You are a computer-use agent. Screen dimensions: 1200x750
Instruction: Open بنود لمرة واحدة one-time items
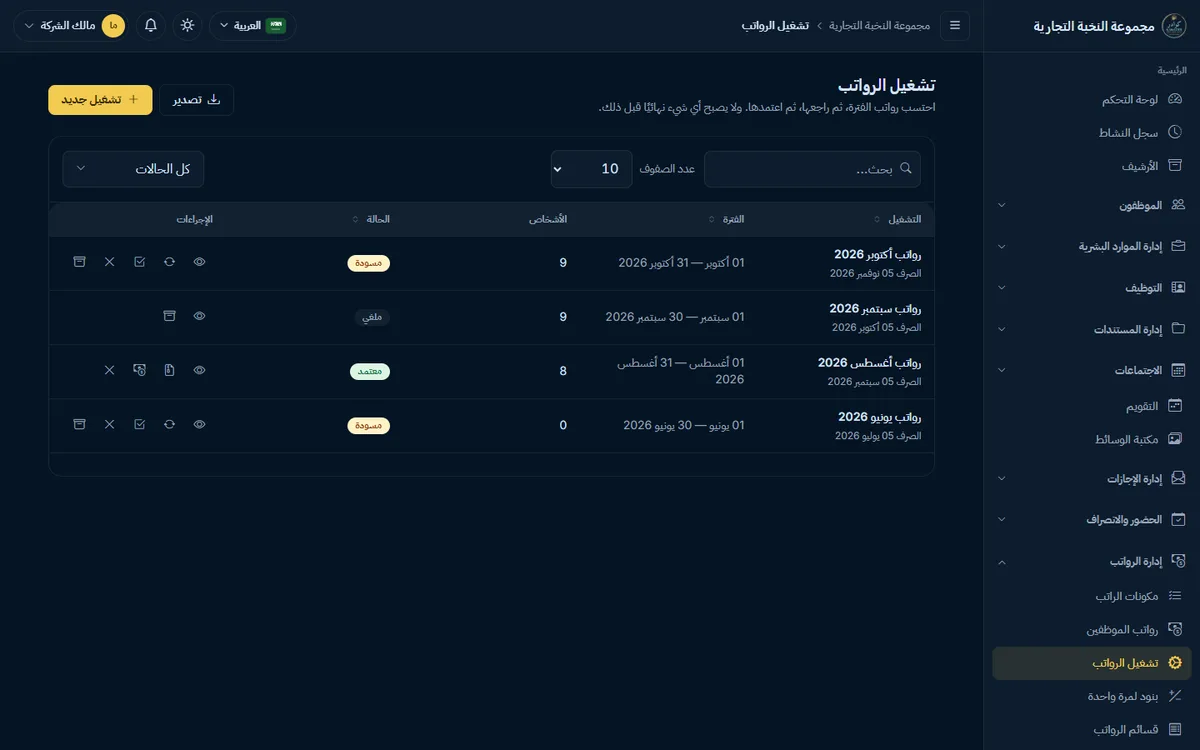[1092, 696]
